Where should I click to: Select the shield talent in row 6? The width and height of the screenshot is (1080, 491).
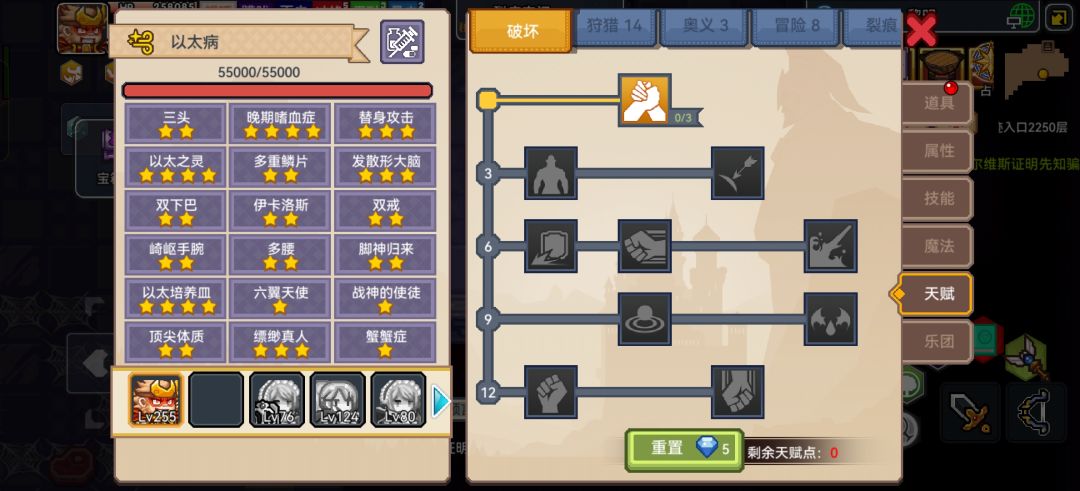(x=550, y=246)
